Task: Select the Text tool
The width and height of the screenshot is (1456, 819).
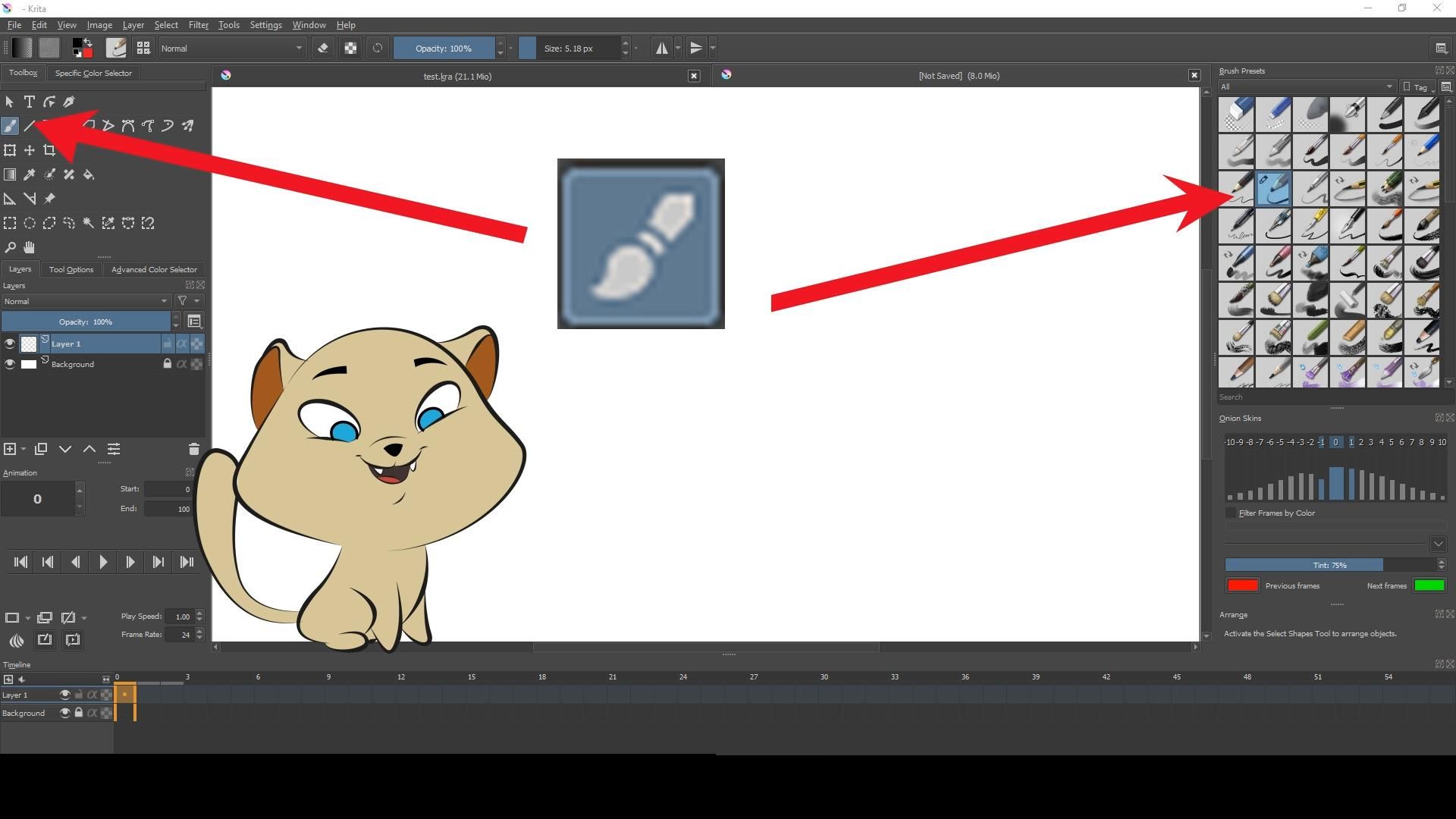Action: [30, 101]
